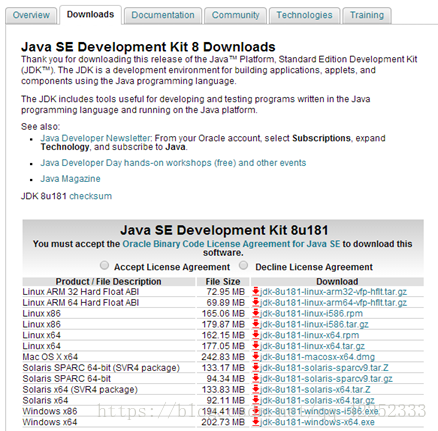The height and width of the screenshot is (431, 438).
Task: Click the Product / File Description column header
Action: pyautogui.click(x=109, y=281)
